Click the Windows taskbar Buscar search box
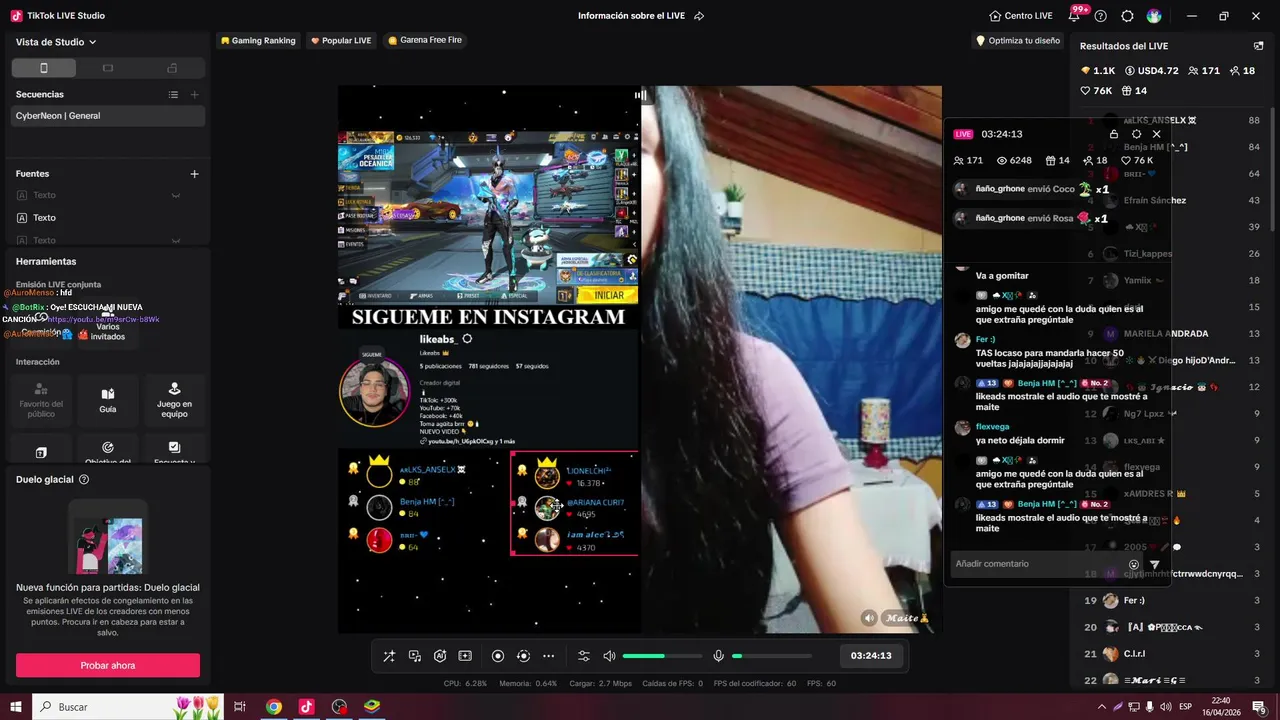The width and height of the screenshot is (1280, 720). tap(129, 707)
